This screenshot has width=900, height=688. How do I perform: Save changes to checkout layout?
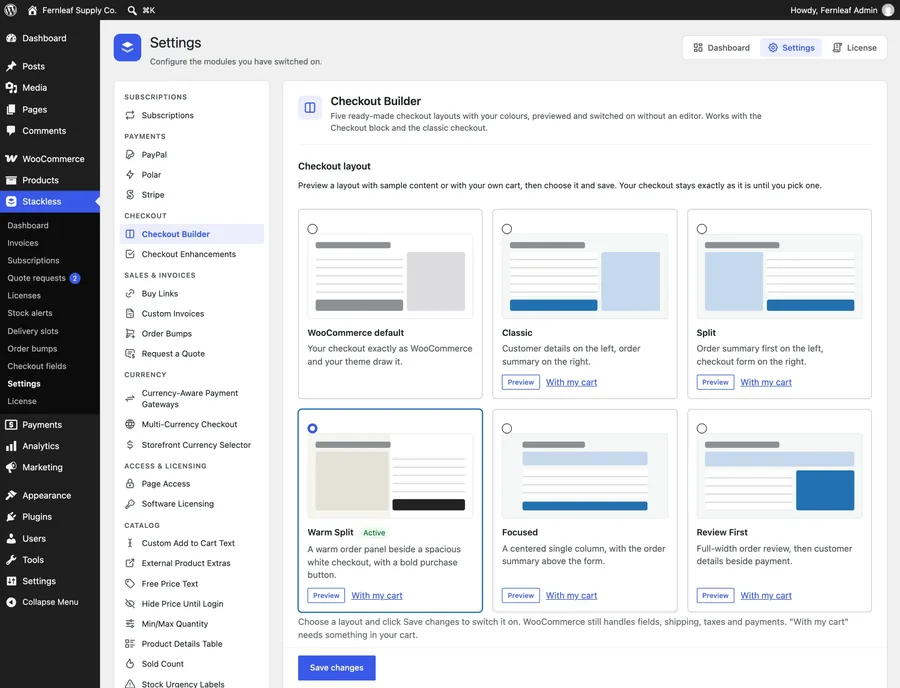(337, 668)
